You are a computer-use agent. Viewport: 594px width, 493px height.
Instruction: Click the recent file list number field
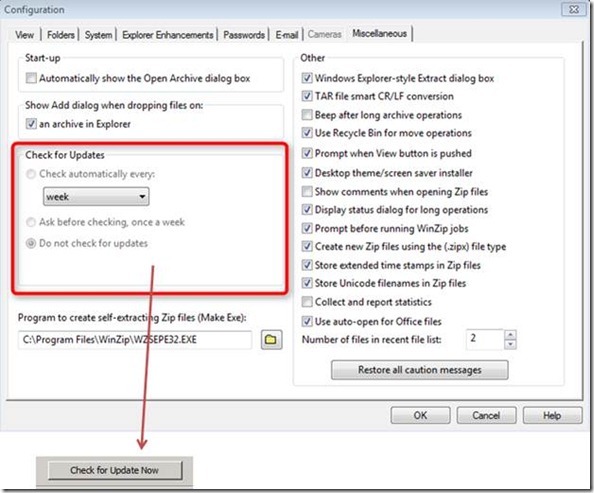(x=485, y=339)
